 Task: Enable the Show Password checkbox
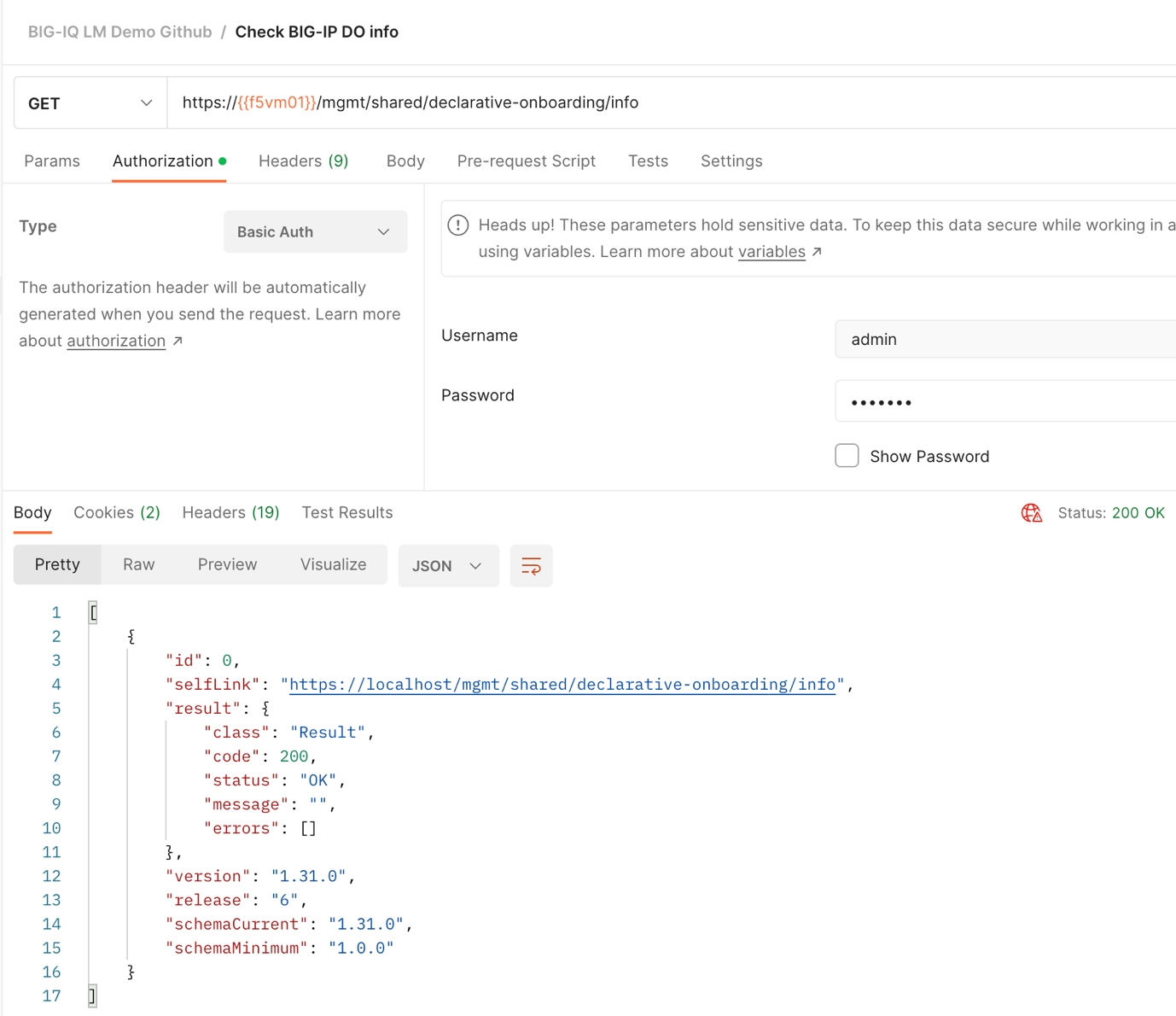(847, 456)
